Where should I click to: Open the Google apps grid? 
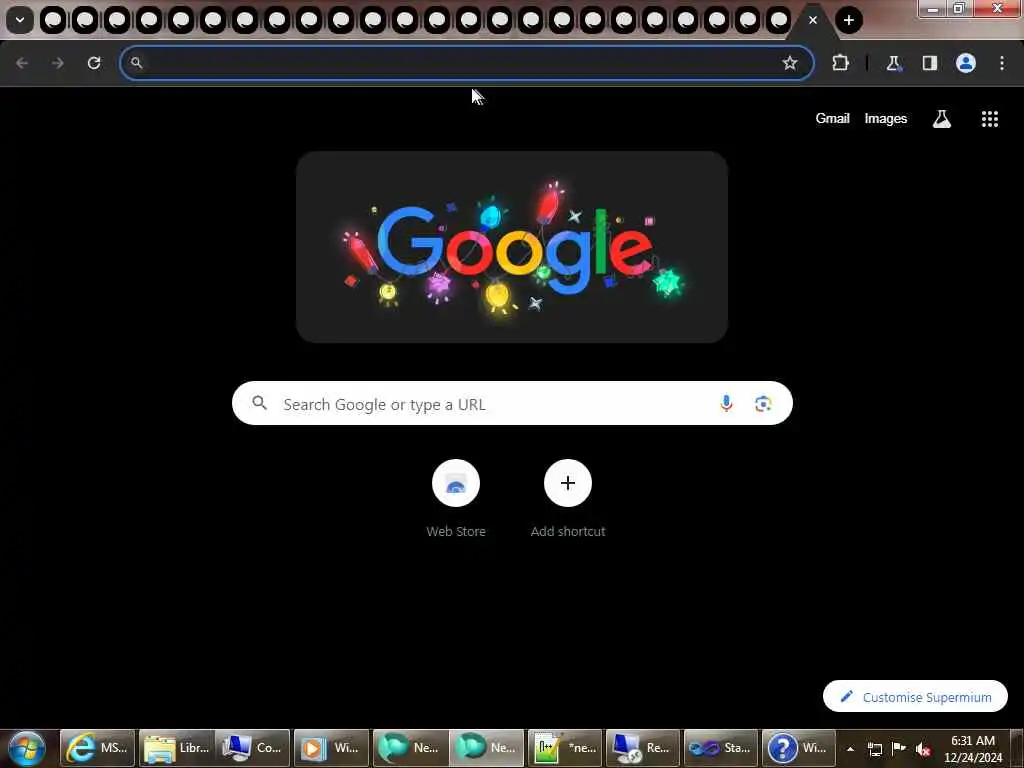pyautogui.click(x=989, y=118)
